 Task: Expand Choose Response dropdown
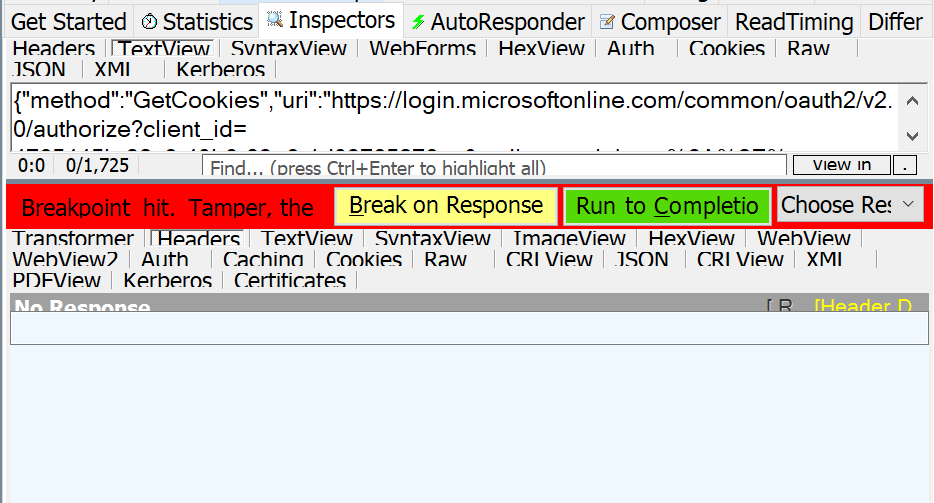coord(851,205)
